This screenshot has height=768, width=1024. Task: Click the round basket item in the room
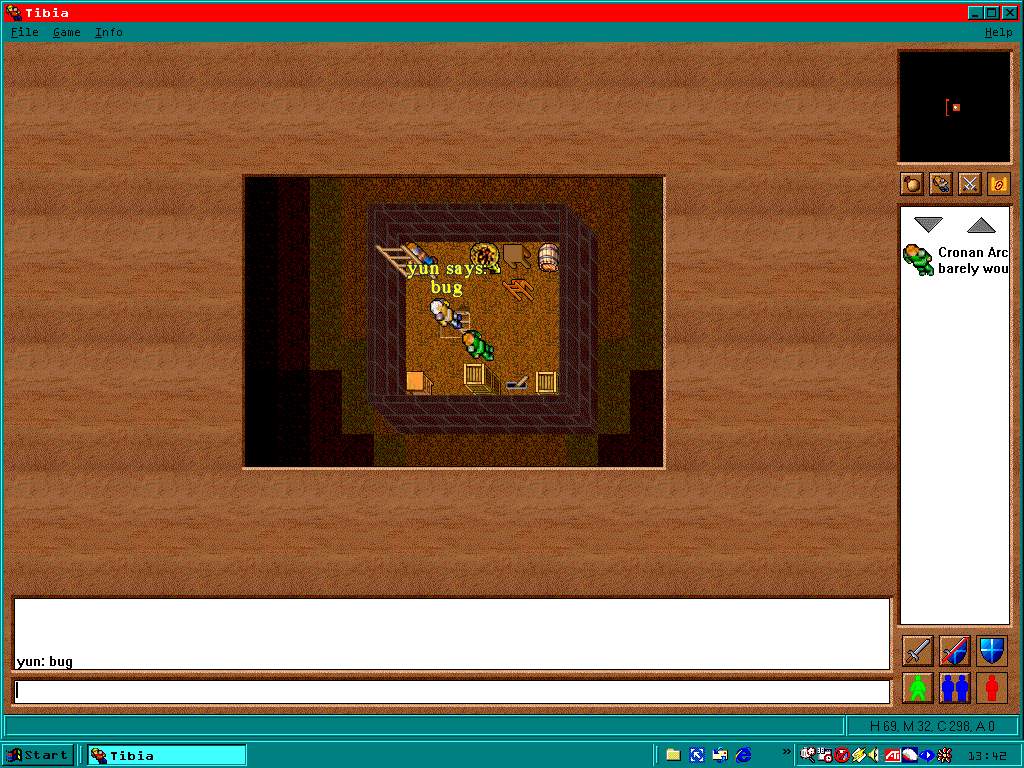pos(485,257)
